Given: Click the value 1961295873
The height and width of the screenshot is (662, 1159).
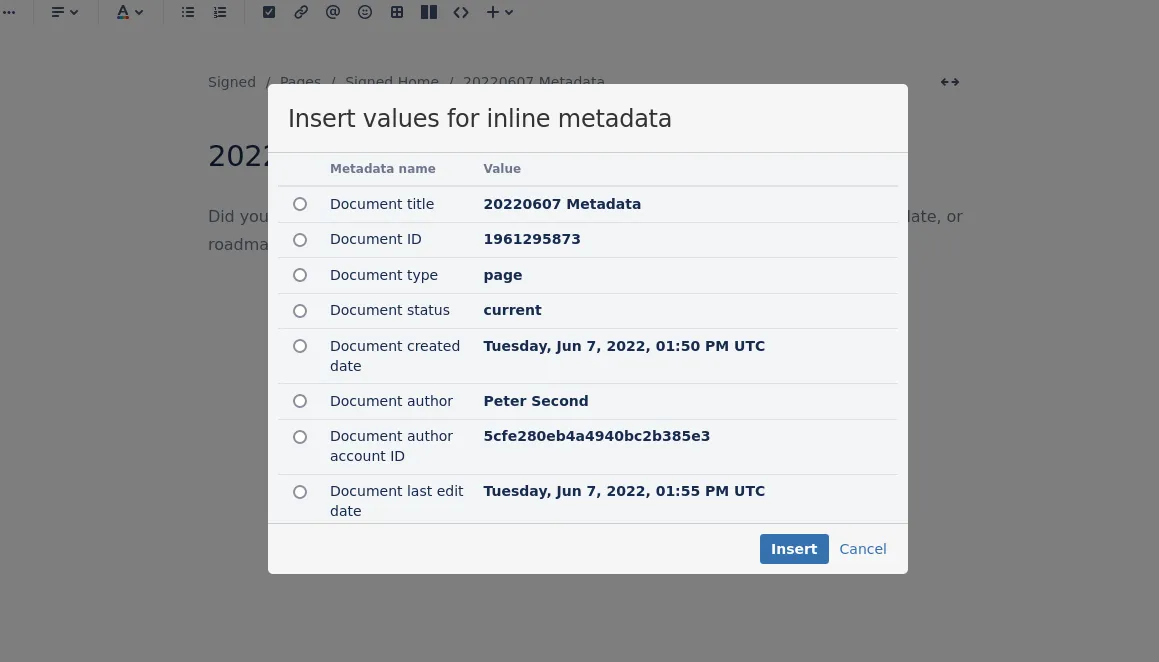Looking at the screenshot, I should [x=531, y=239].
